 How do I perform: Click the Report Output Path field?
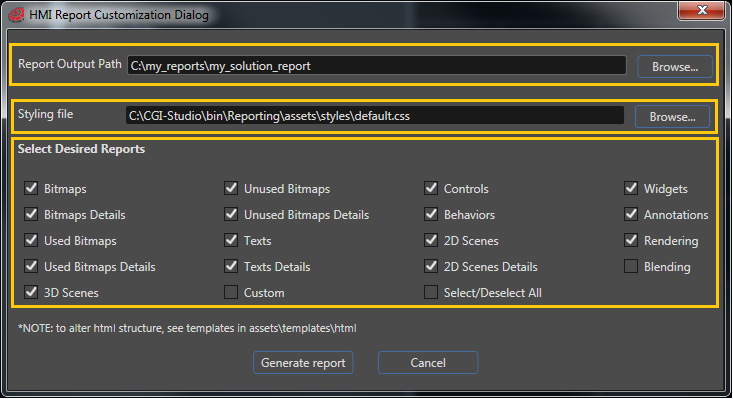pos(377,65)
